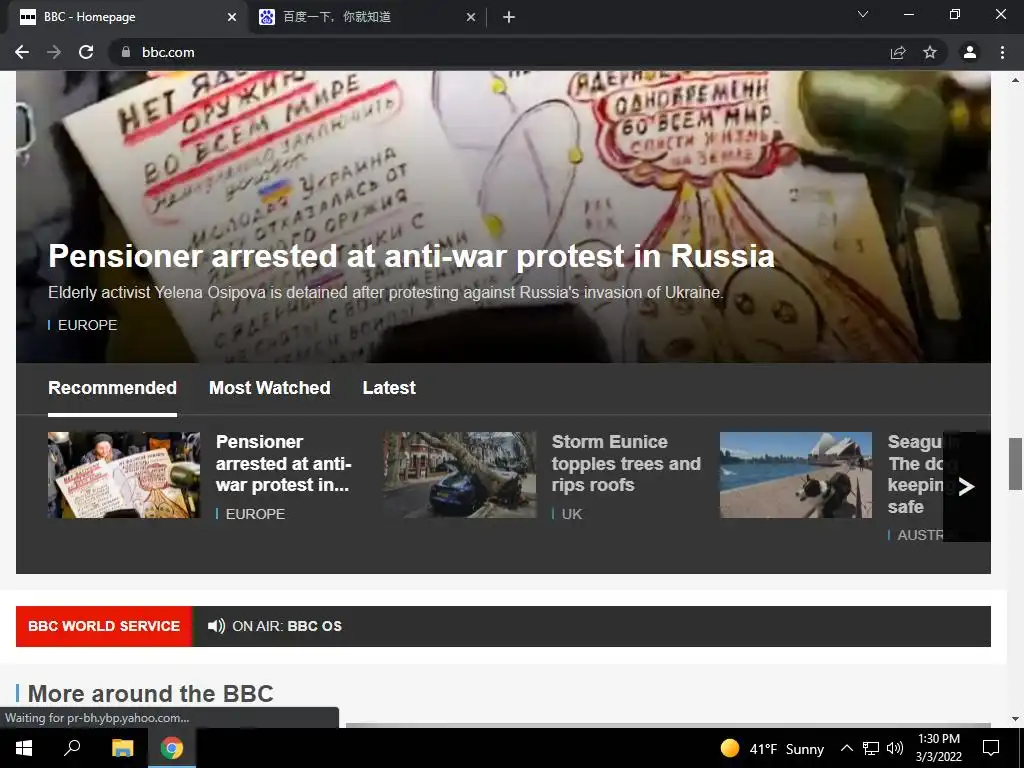Reload the bbc.com page
This screenshot has height=768, width=1024.
[86, 52]
